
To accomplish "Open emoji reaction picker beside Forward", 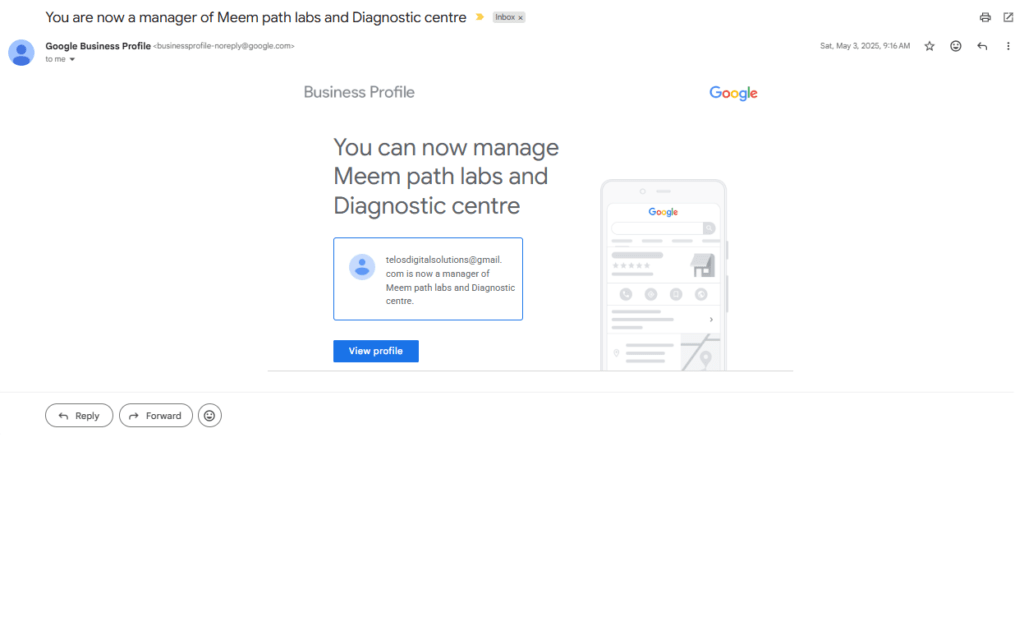I will (210, 415).
